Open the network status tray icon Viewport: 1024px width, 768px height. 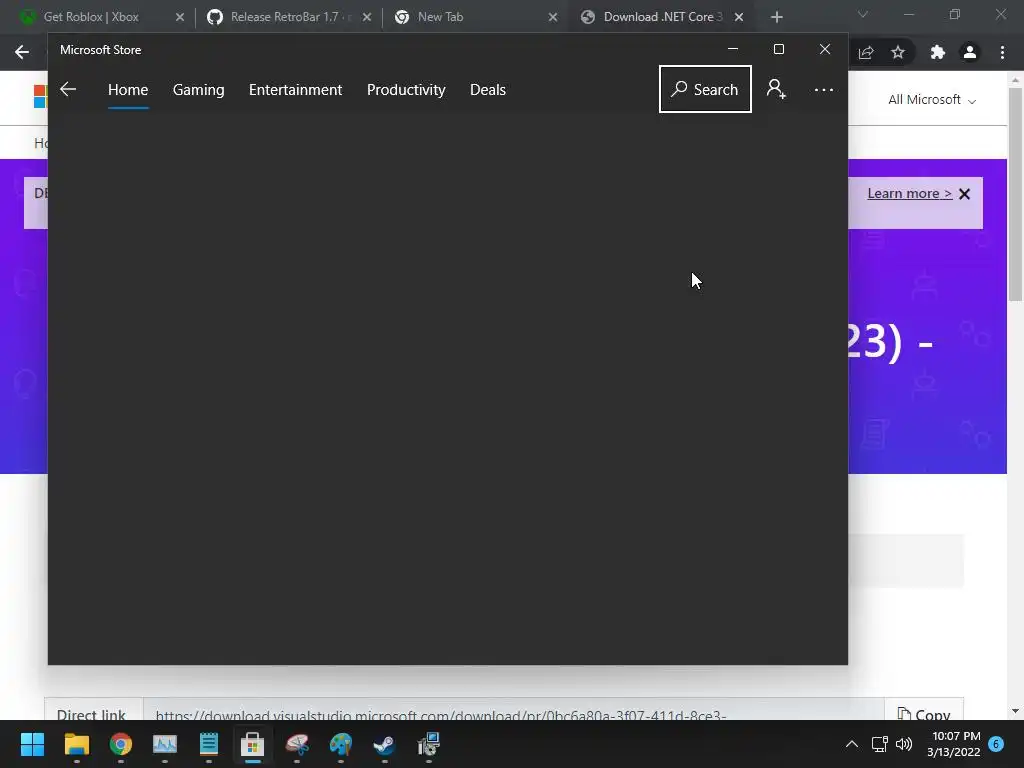pyautogui.click(x=880, y=744)
